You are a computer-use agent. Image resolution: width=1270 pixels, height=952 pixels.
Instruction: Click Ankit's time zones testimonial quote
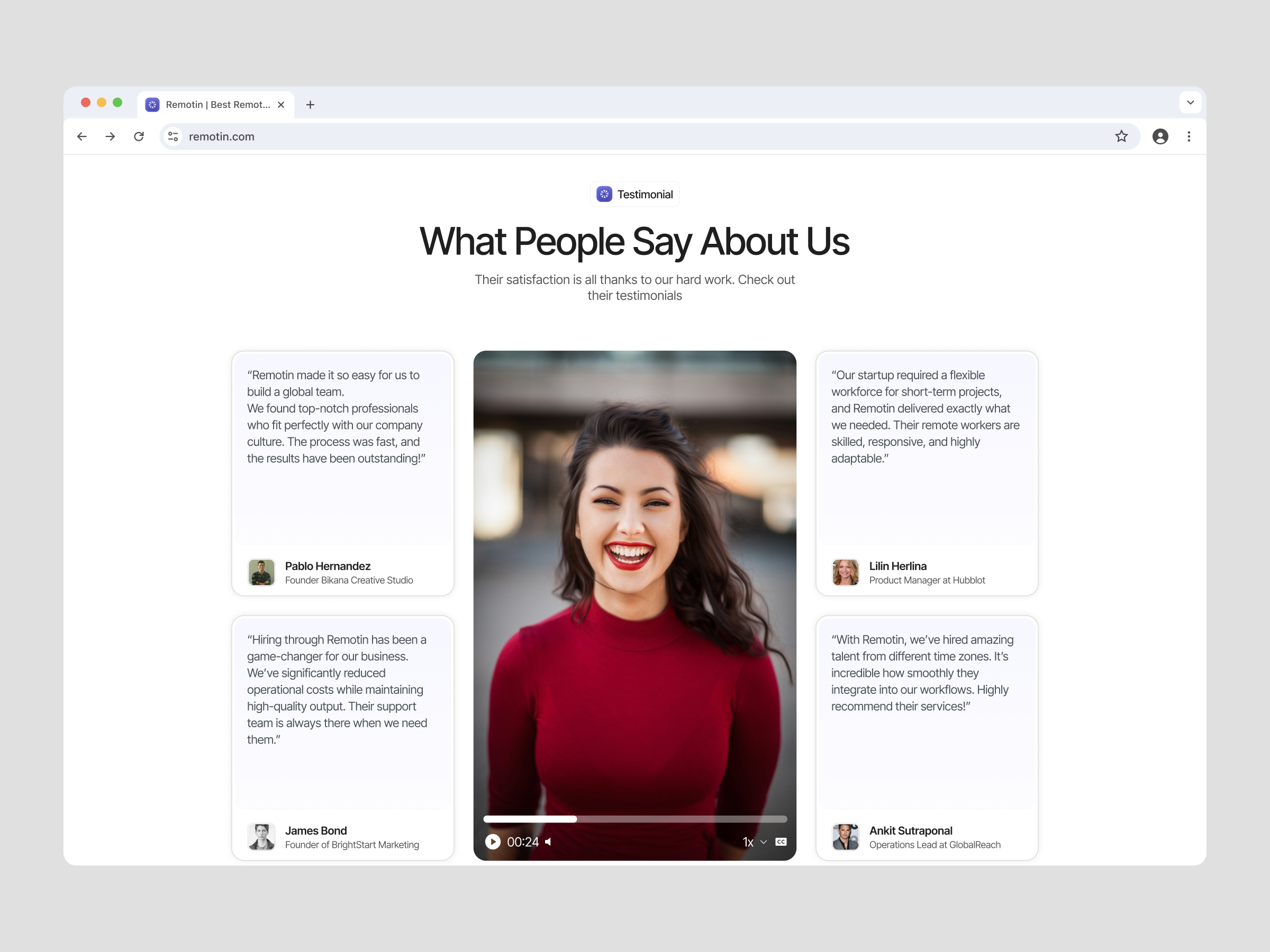922,673
